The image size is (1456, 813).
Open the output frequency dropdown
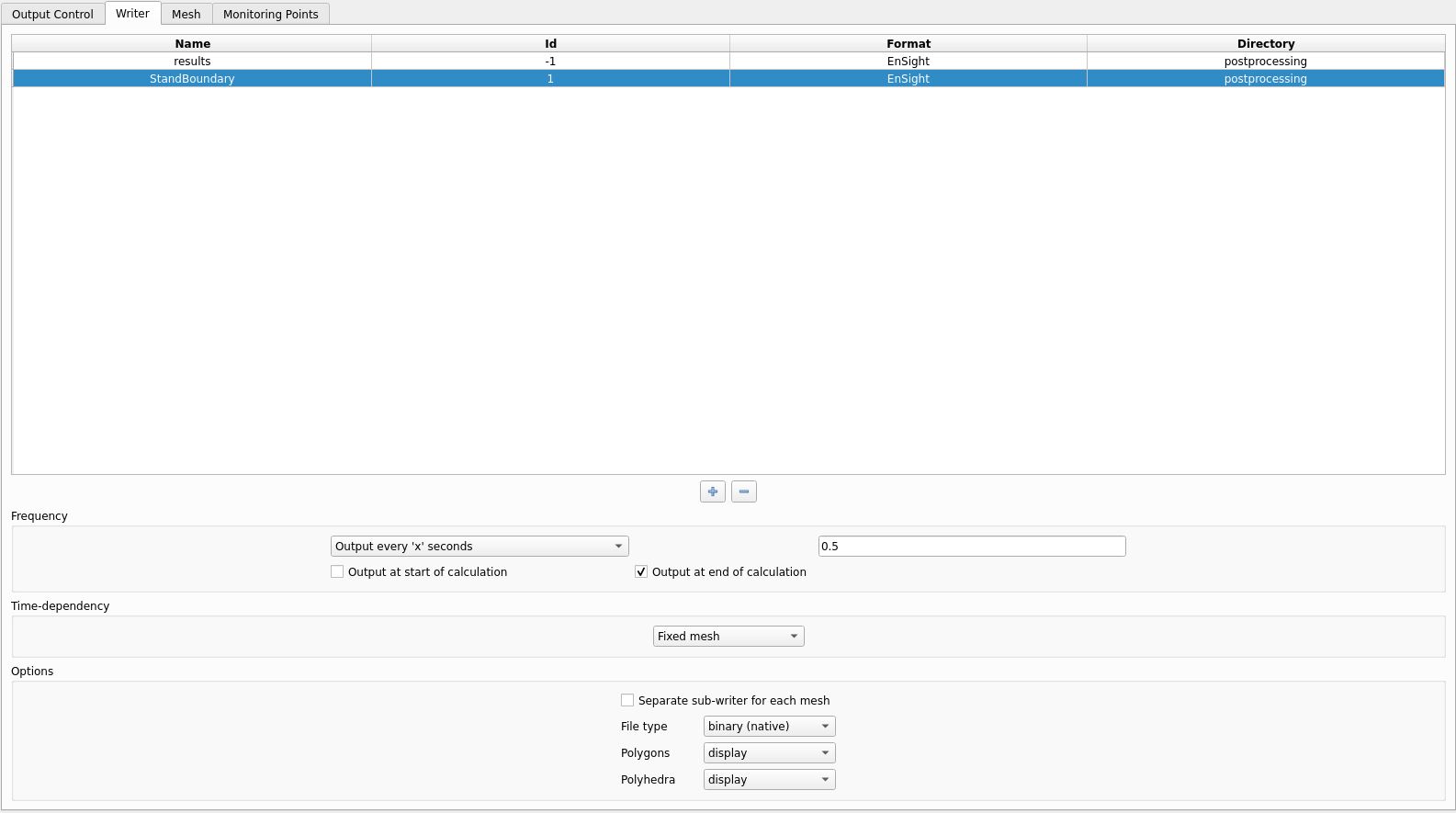point(479,546)
